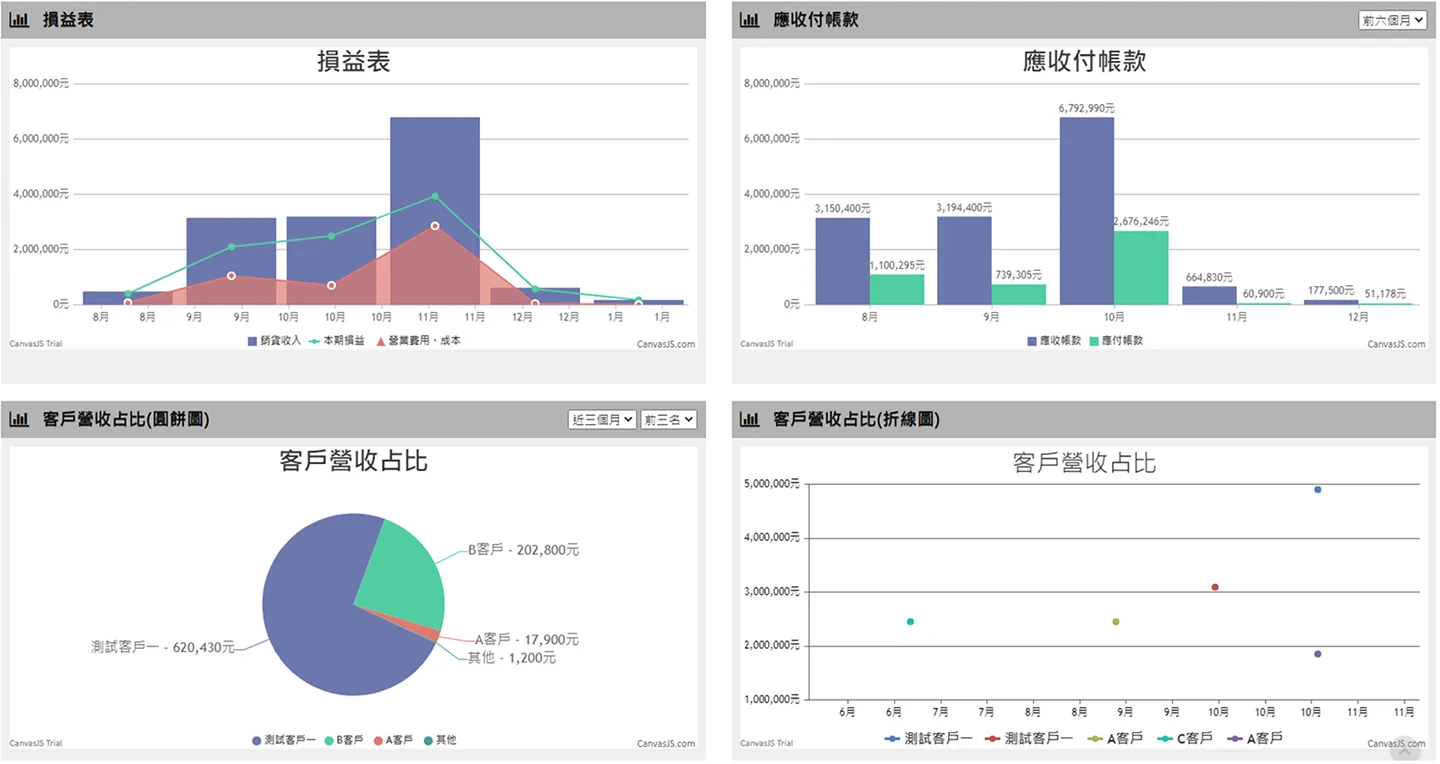Click the 2,676,246元 應付帳款 green bar

click(x=1141, y=267)
